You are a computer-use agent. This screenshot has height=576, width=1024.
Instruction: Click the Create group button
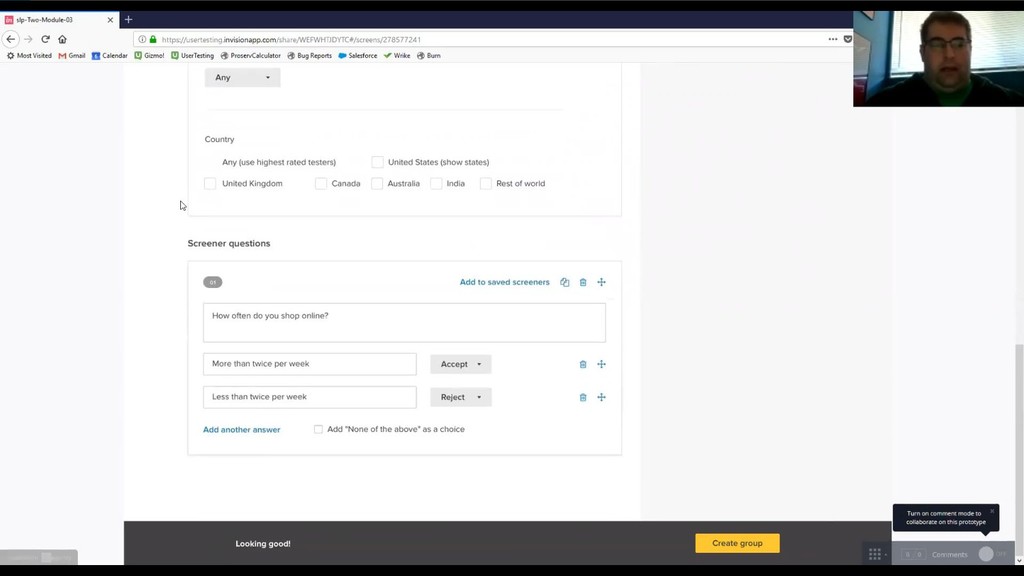pos(737,543)
